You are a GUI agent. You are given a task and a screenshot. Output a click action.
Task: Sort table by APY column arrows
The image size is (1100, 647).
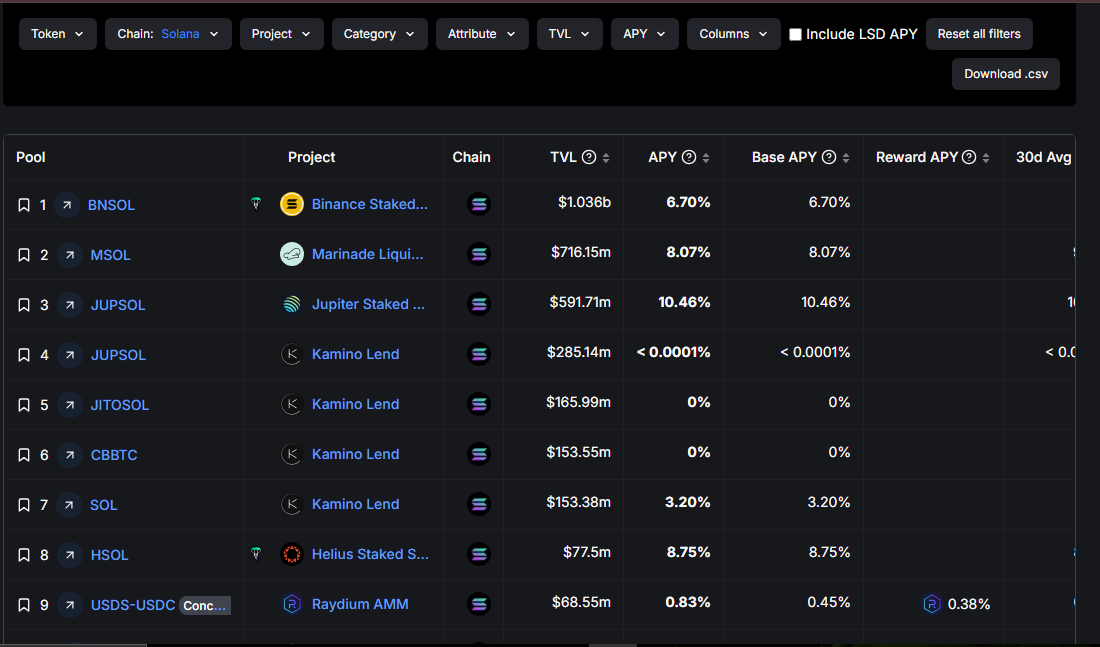(x=706, y=158)
